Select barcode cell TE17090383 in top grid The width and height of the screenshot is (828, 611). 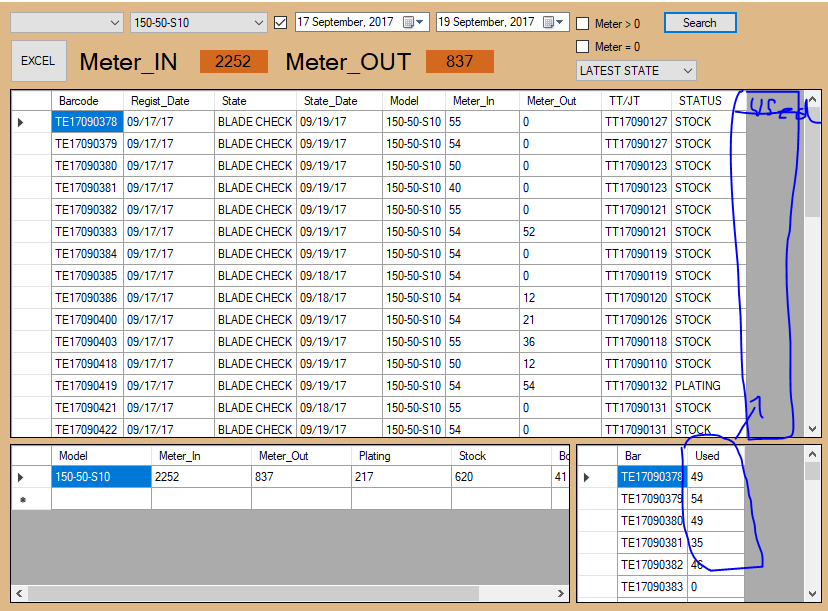[x=88, y=232]
